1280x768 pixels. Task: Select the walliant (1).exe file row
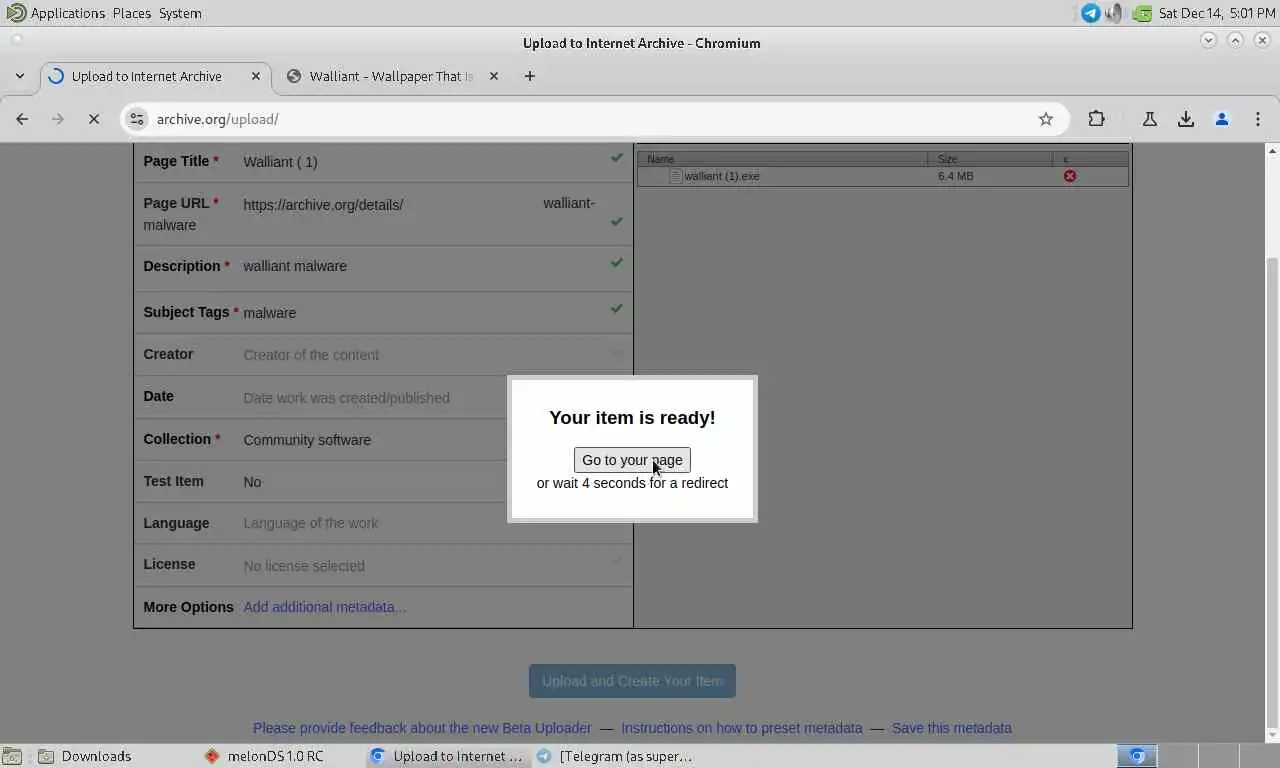point(883,176)
